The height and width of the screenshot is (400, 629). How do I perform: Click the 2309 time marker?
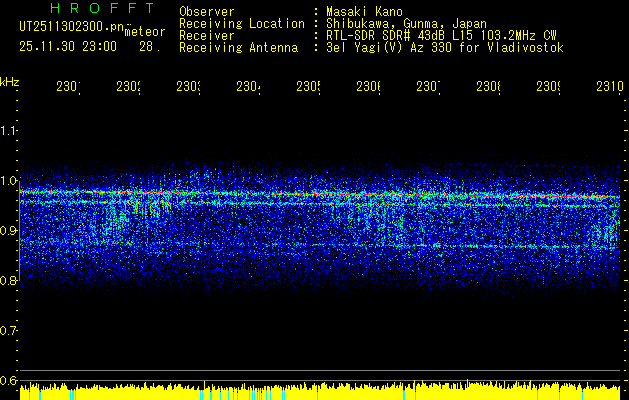click(549, 87)
